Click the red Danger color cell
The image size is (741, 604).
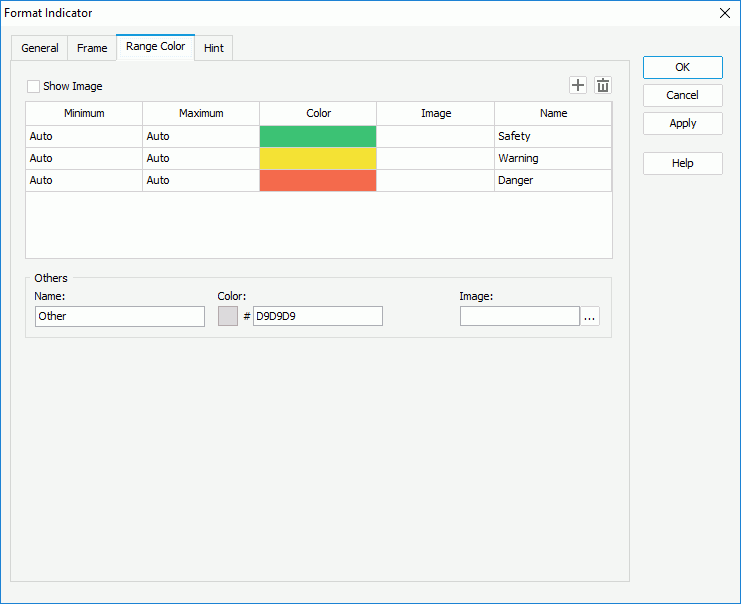pyautogui.click(x=318, y=180)
